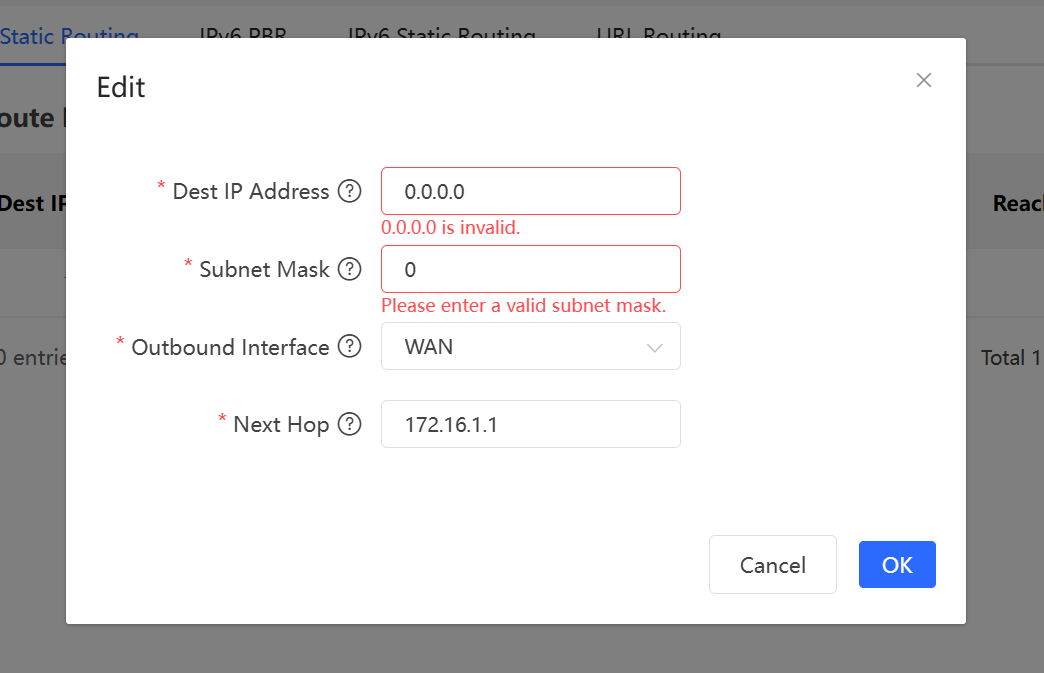Confirm changes with the OK button
The image size is (1044, 673).
coord(897,564)
